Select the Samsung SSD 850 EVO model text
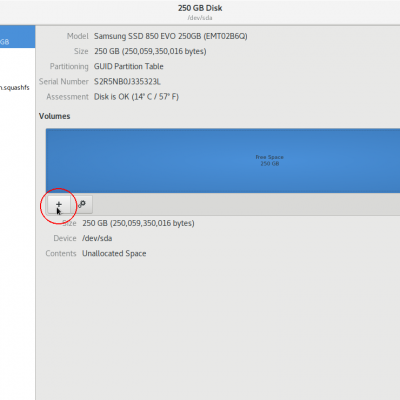The width and height of the screenshot is (400, 400). [171, 36]
